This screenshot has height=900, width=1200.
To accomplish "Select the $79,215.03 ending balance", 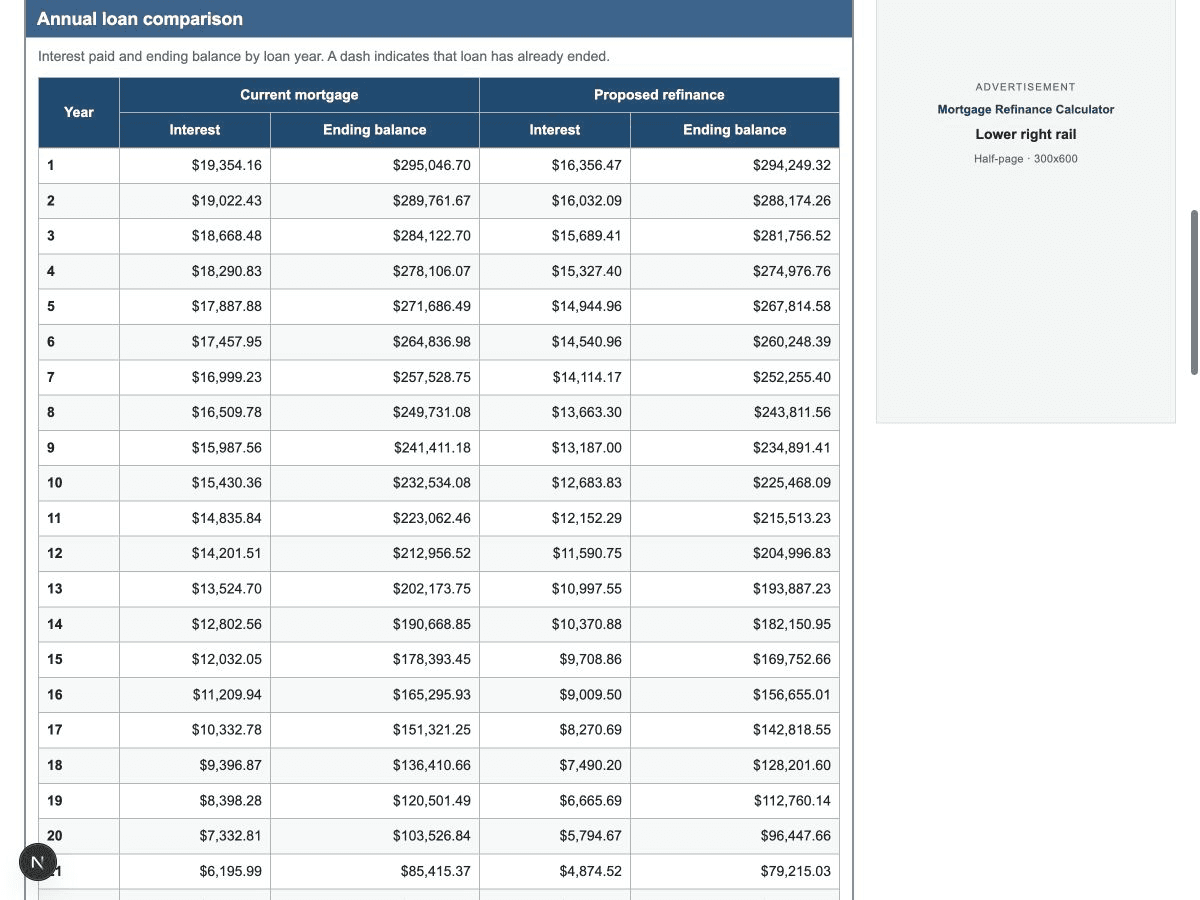I will 735,872.
